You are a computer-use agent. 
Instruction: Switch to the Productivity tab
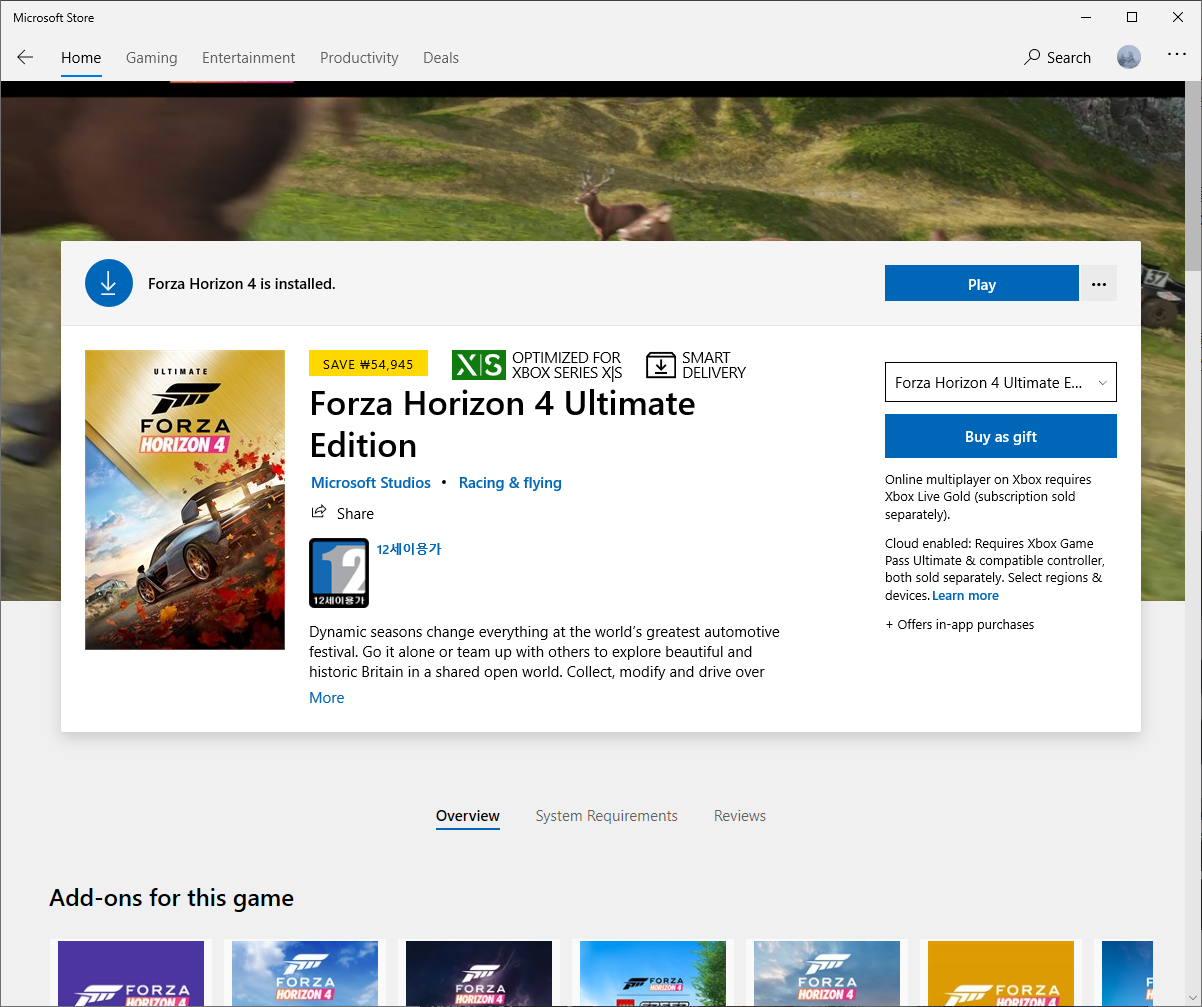point(359,58)
